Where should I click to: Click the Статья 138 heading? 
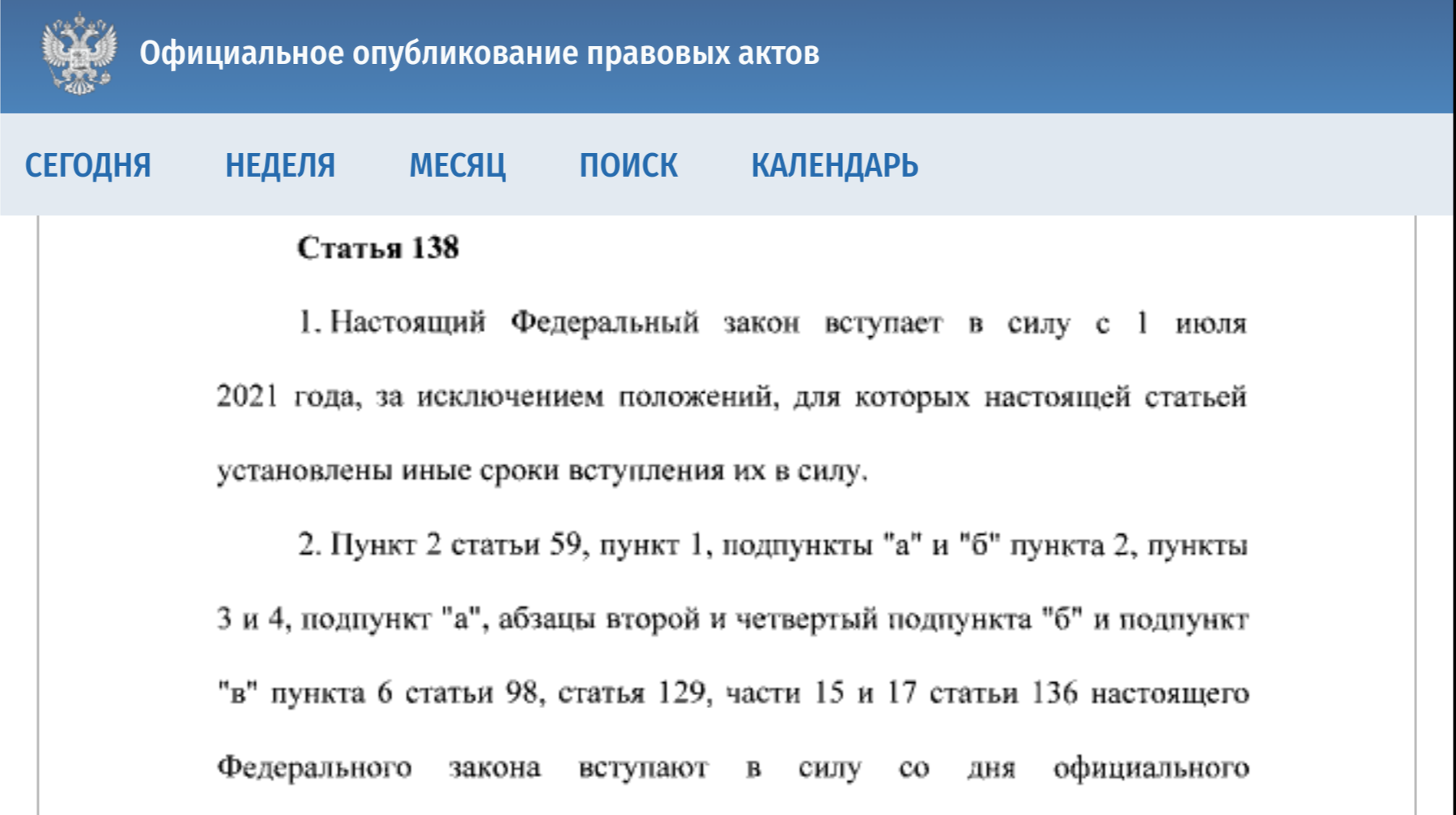pos(377,248)
